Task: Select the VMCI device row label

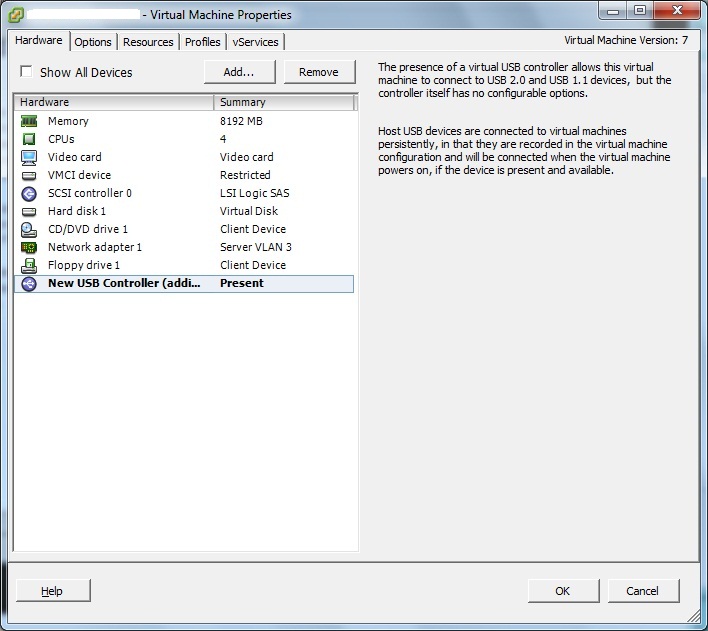Action: pyautogui.click(x=79, y=175)
